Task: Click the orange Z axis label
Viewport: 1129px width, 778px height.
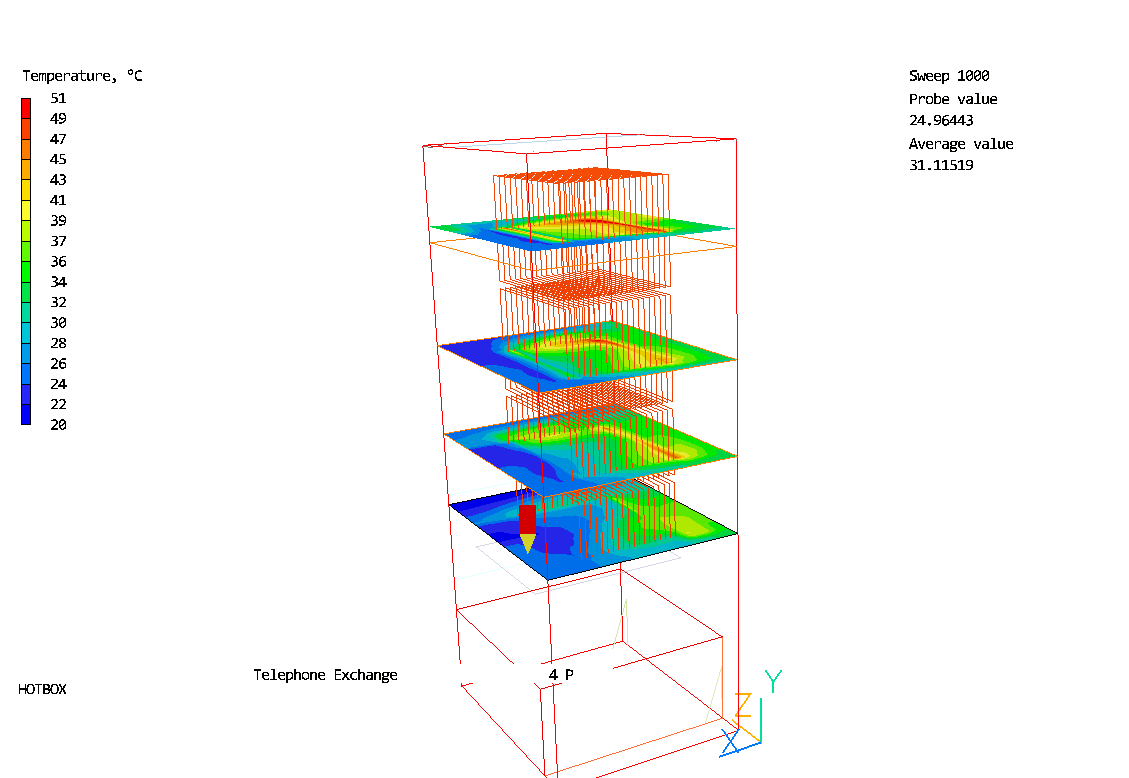Action: (x=743, y=706)
